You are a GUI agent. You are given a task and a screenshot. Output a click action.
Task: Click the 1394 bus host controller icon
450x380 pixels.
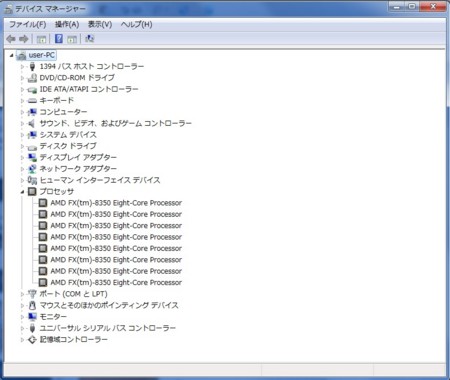click(x=32, y=66)
